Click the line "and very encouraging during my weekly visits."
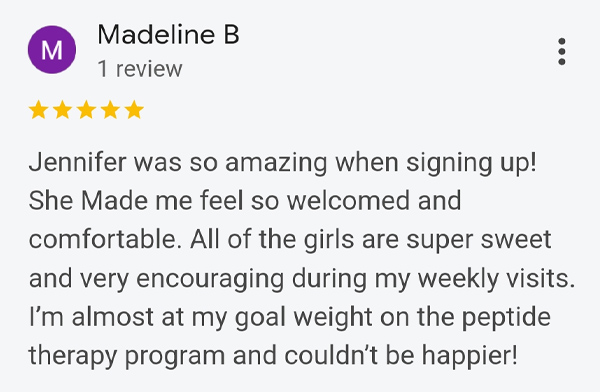The width and height of the screenshot is (600, 392). (x=302, y=279)
